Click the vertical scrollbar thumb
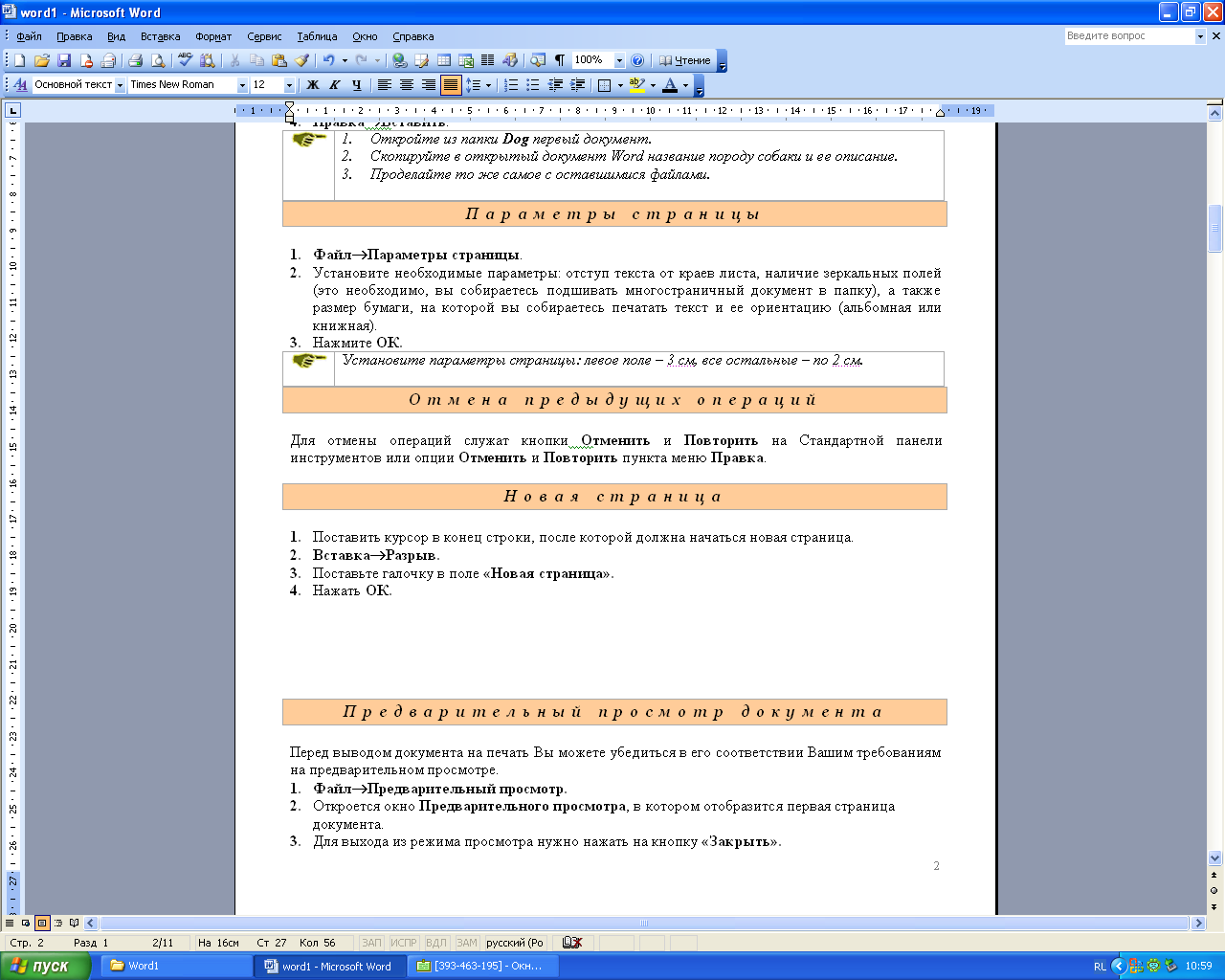1225x980 pixels. tap(1215, 228)
